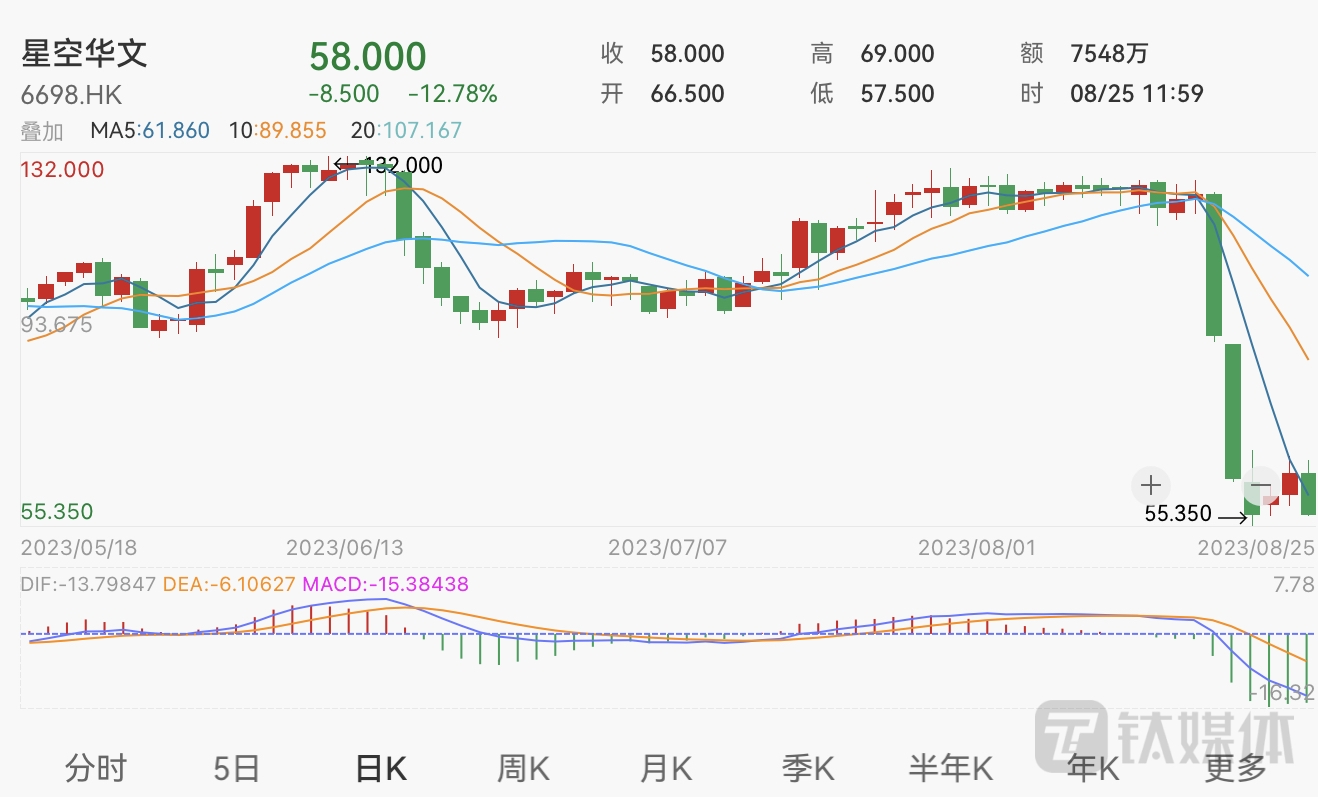Image resolution: width=1318 pixels, height=797 pixels.
Task: Click the MACD scale value 7.78
Action: (x=1292, y=584)
